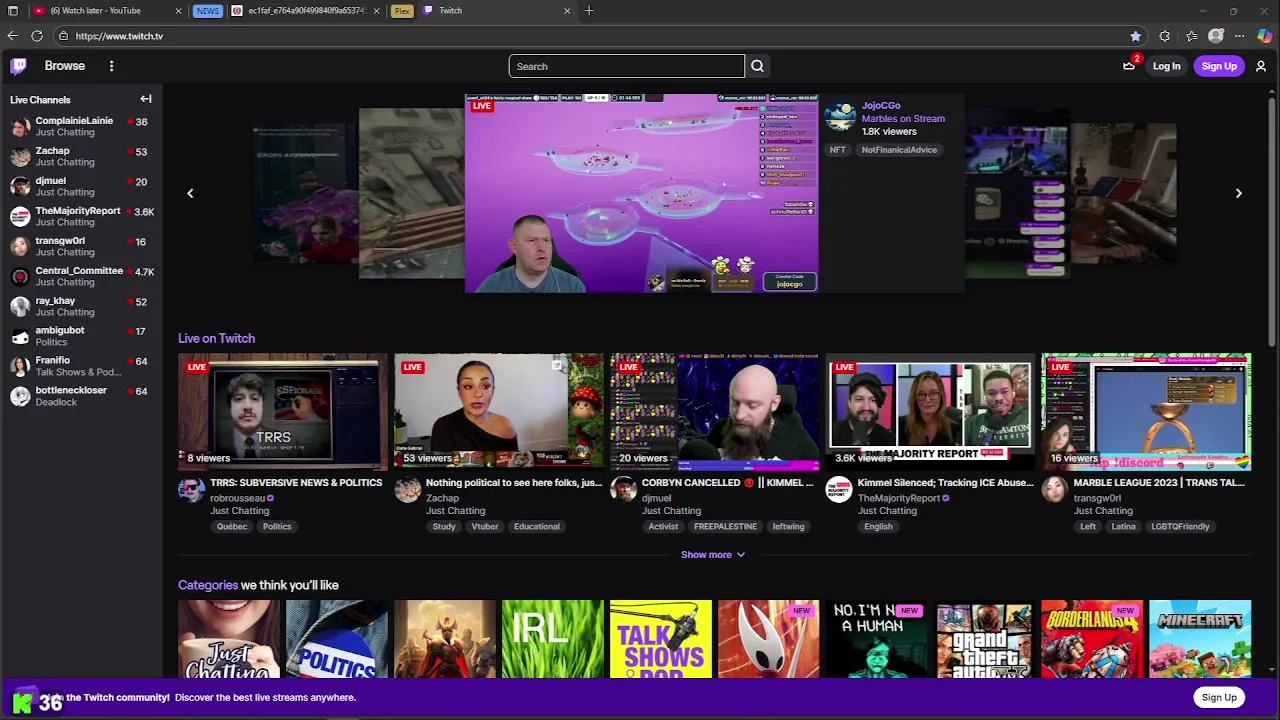1280x720 pixels.
Task: Open IRL category tile
Action: [553, 639]
